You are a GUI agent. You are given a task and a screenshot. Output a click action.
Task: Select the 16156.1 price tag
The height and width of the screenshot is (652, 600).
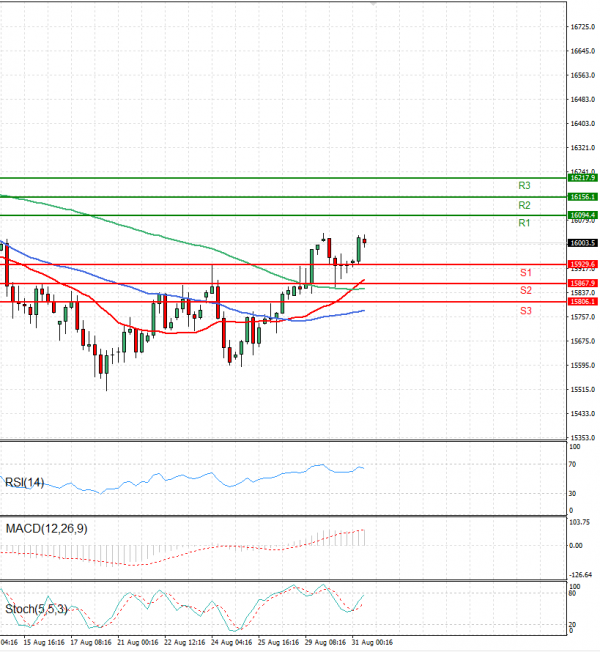coord(583,197)
